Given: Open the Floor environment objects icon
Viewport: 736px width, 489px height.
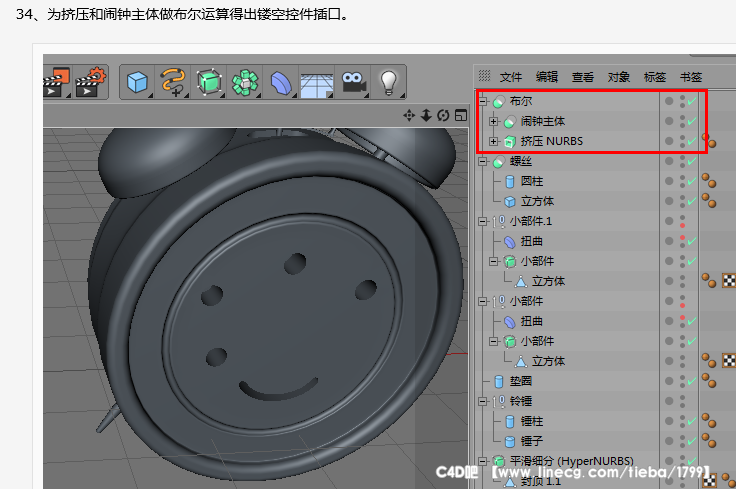Looking at the screenshot, I should click(x=317, y=85).
